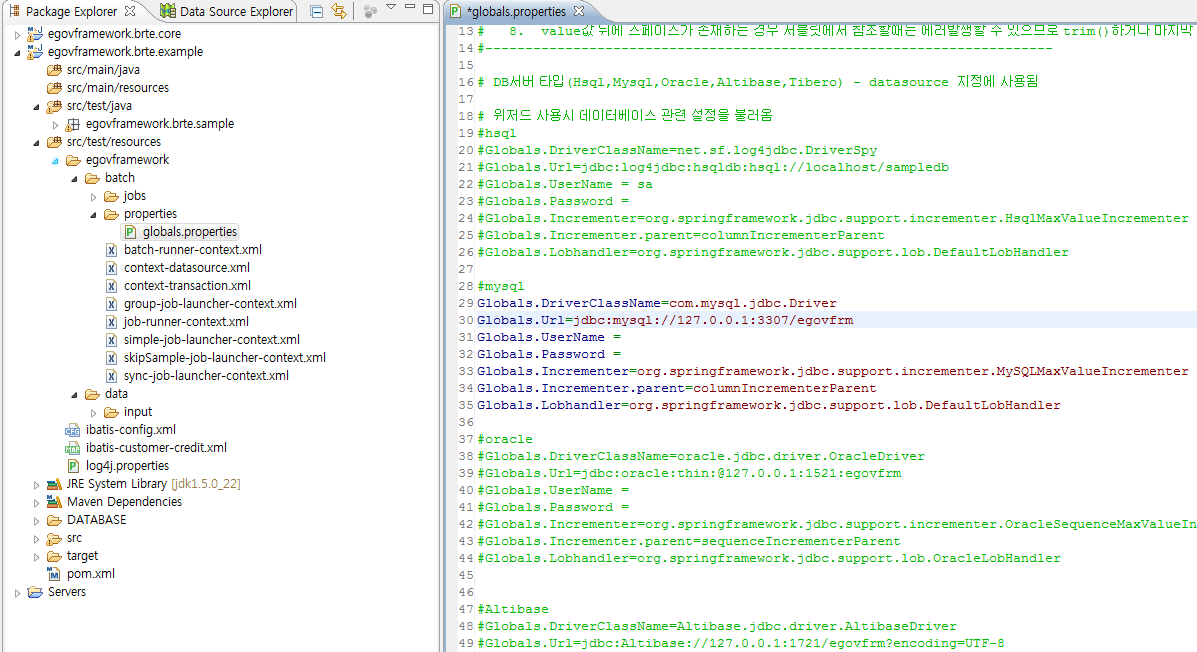Click the batch-runner-context.xml file icon
The width and height of the screenshot is (1197, 652).
point(112,250)
